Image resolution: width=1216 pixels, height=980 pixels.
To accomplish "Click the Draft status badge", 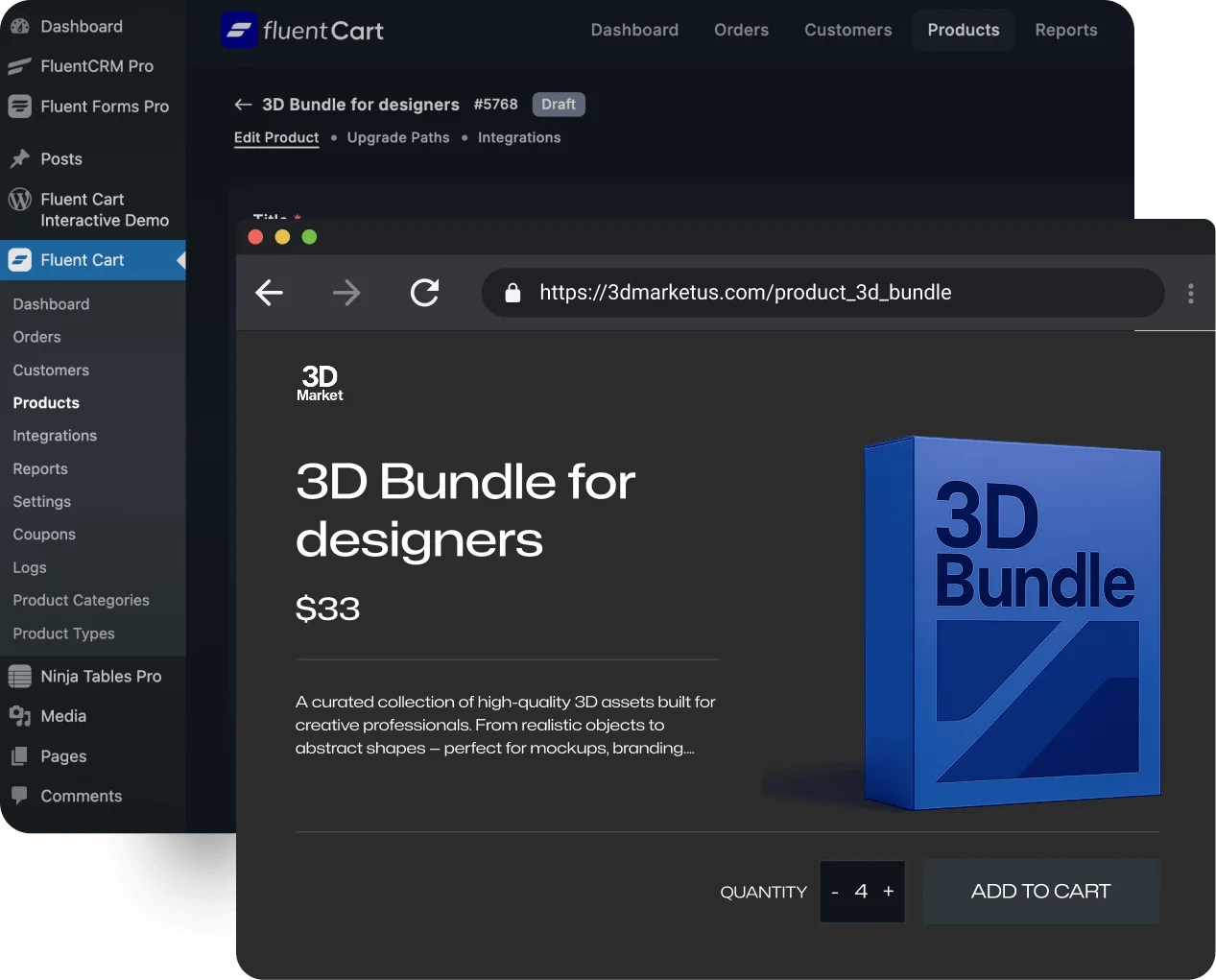I will click(x=559, y=104).
